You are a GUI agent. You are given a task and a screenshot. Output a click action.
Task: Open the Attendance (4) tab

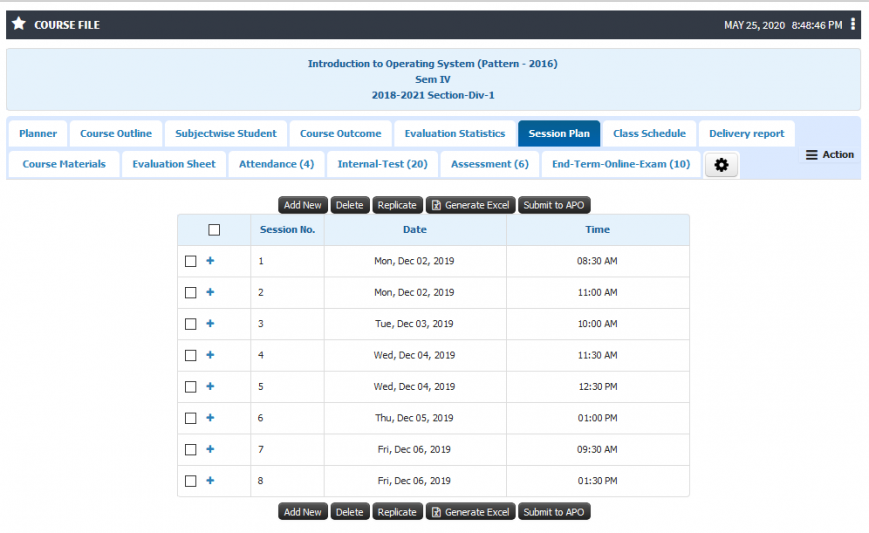point(276,164)
